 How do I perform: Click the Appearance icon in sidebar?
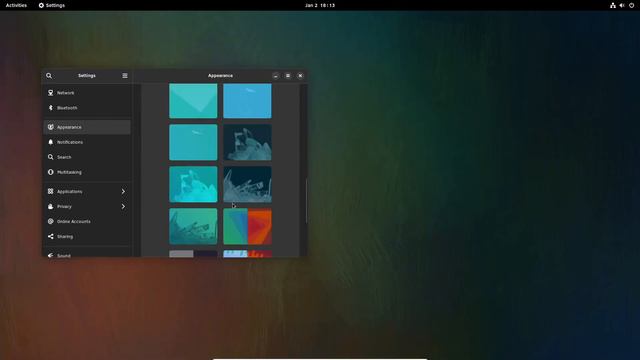(x=51, y=127)
